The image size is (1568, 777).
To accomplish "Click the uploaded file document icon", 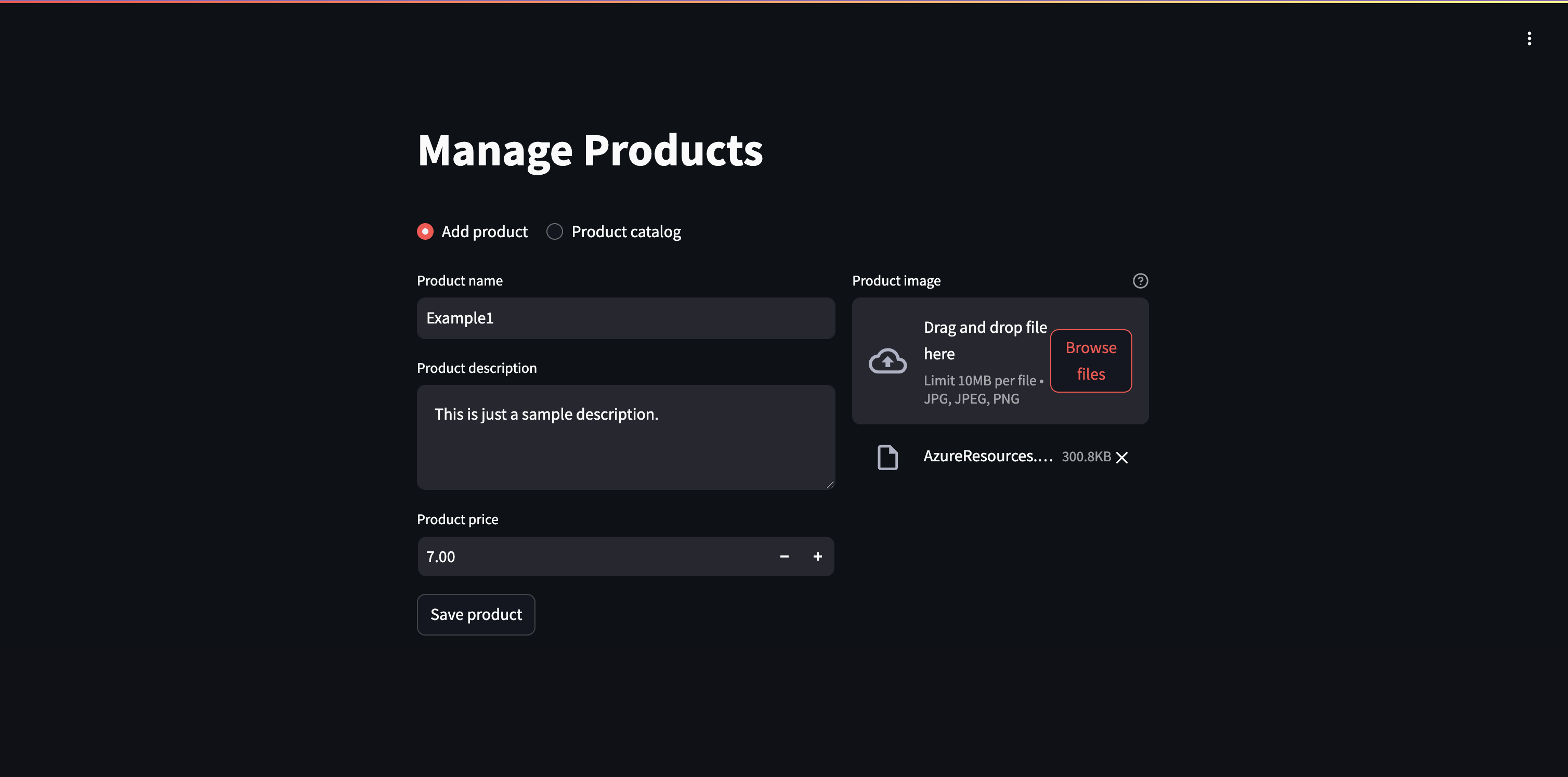I will tap(887, 457).
